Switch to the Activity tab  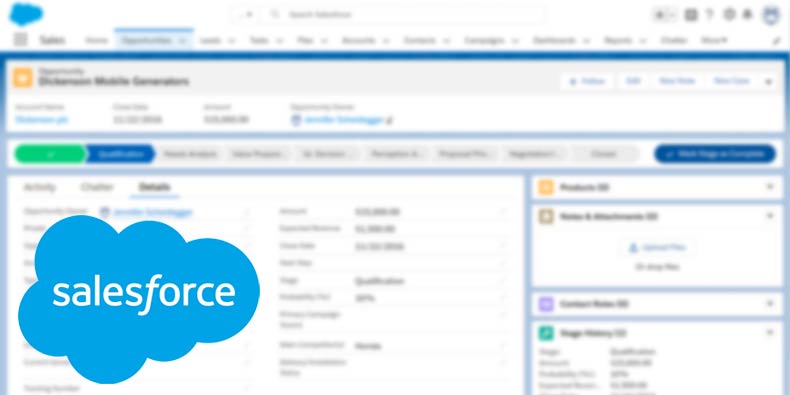pyautogui.click(x=40, y=187)
